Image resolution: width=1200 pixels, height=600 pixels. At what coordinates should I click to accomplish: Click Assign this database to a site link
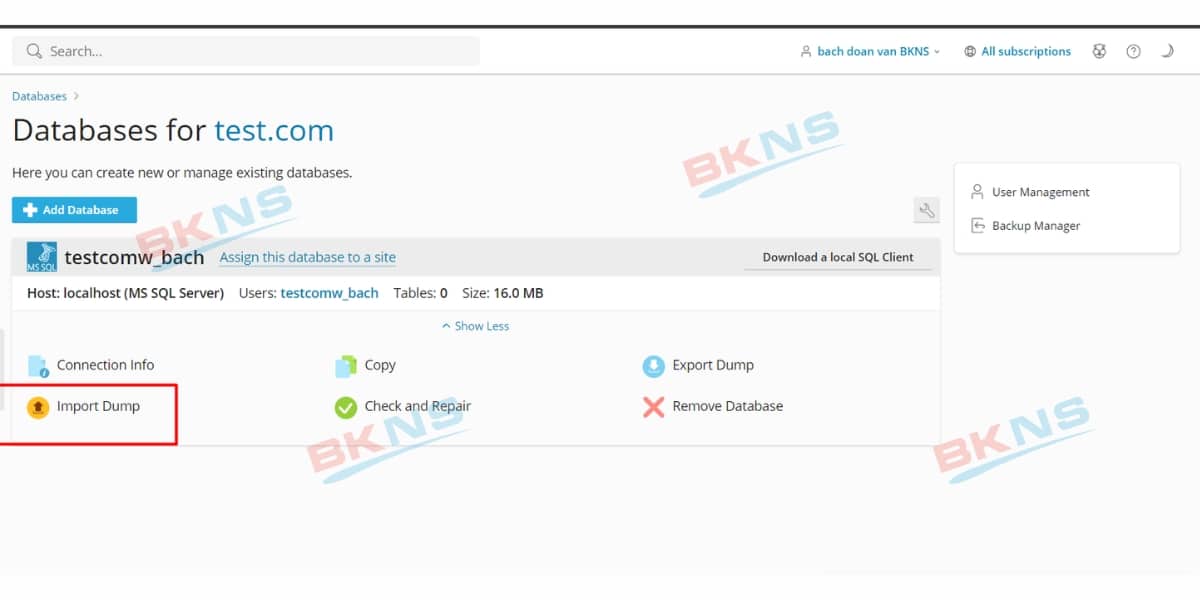[307, 257]
